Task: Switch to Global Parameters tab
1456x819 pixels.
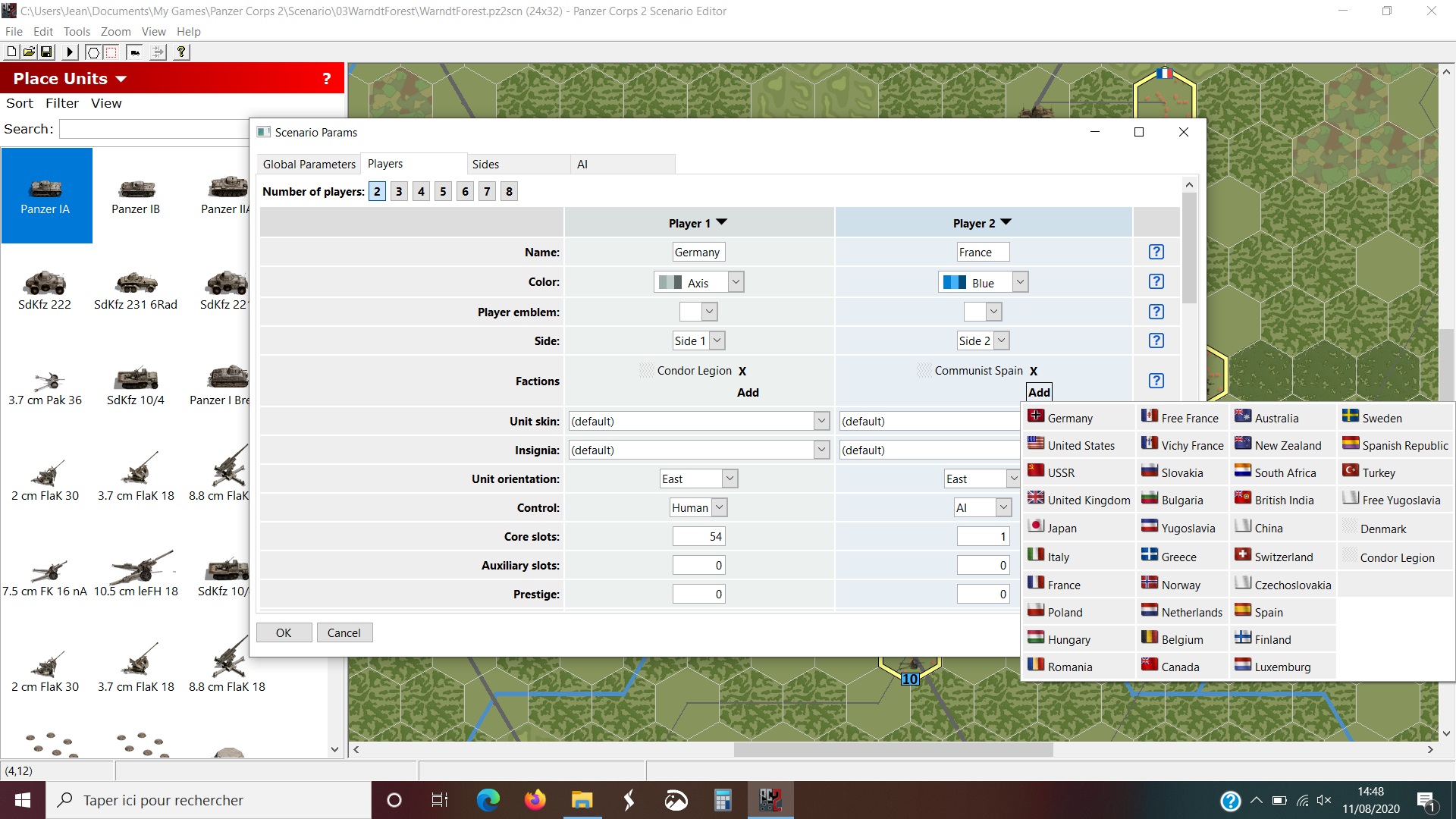Action: (x=309, y=164)
